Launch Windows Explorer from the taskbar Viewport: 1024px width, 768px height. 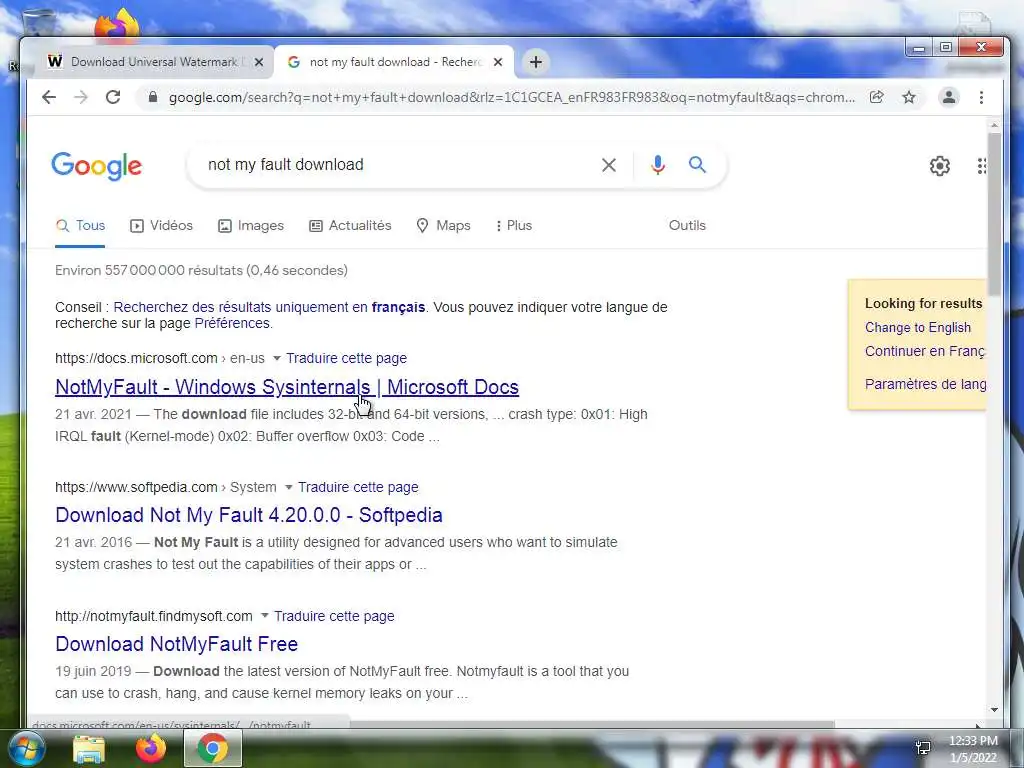(89, 749)
